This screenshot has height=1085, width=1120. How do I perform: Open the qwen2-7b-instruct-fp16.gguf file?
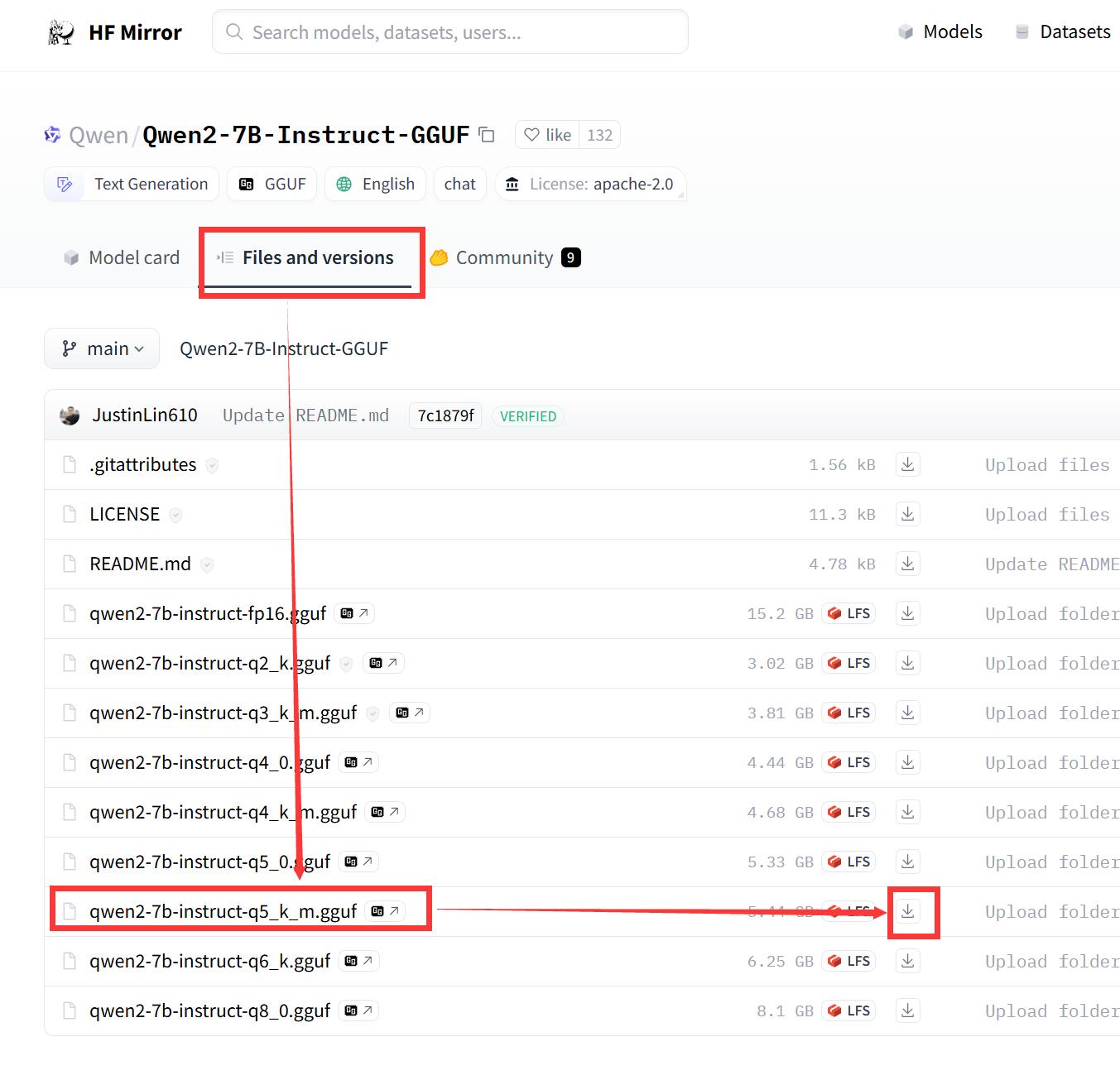tap(208, 614)
